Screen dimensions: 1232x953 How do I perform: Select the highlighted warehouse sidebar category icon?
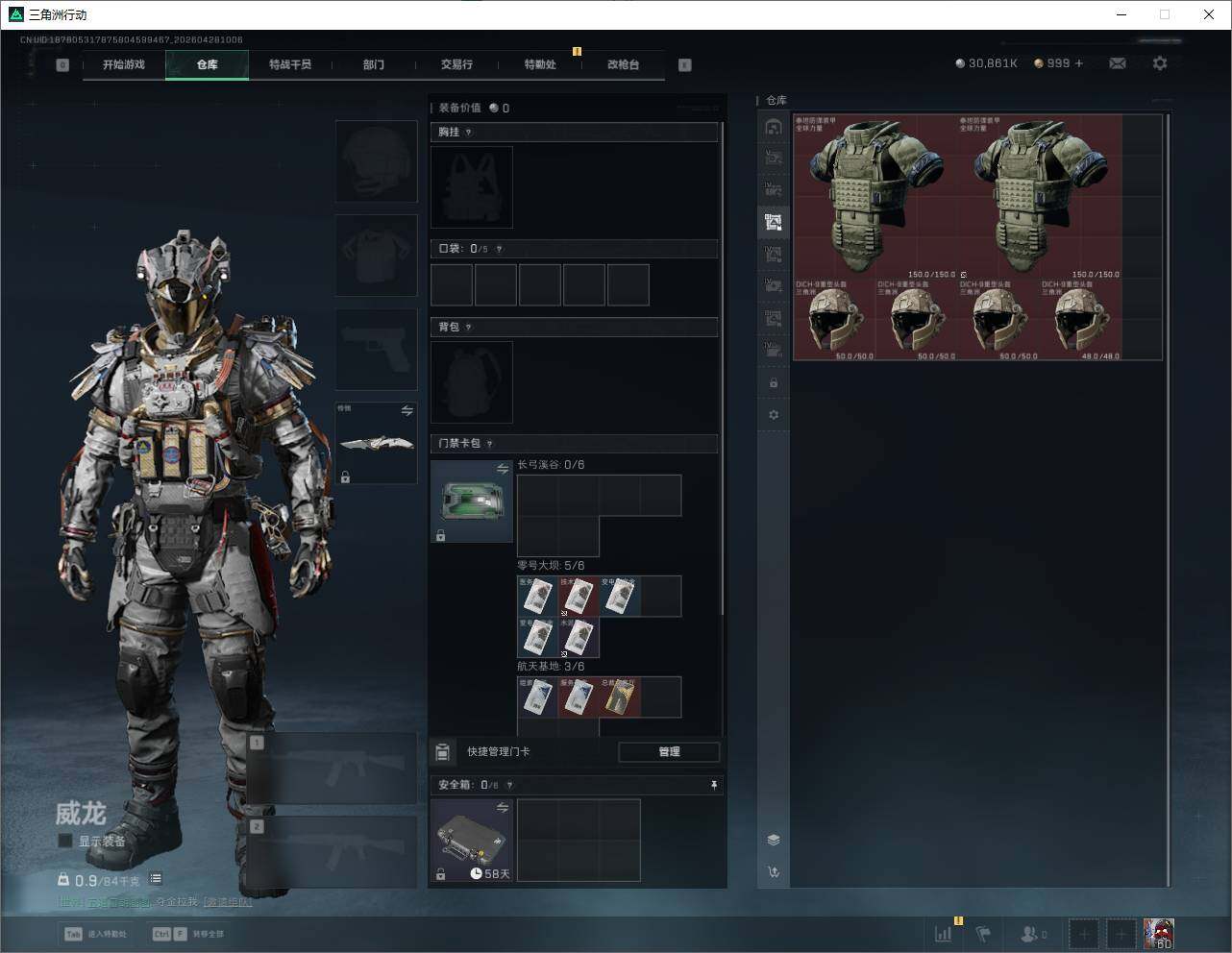[x=774, y=223]
